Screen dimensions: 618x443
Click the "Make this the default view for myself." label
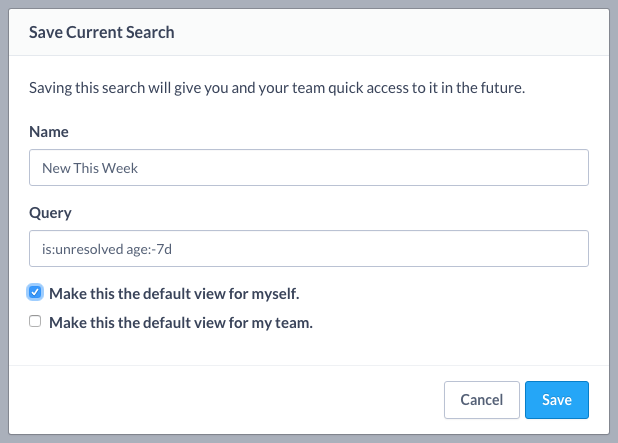(x=174, y=294)
